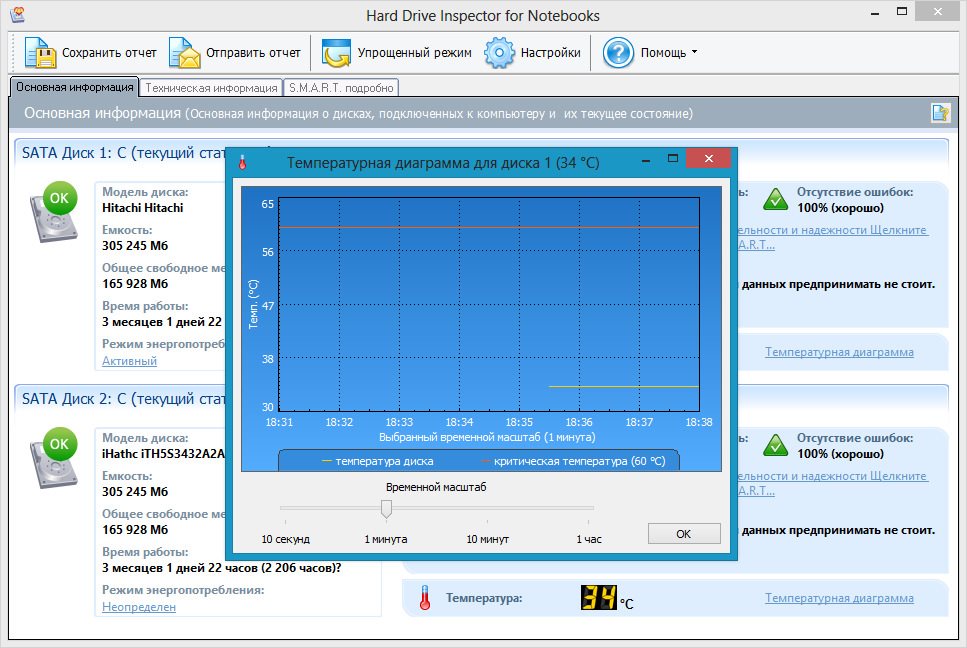Image resolution: width=967 pixels, height=648 pixels.
Task: Click Упрощенный режим toolbar label
Action: tap(414, 53)
